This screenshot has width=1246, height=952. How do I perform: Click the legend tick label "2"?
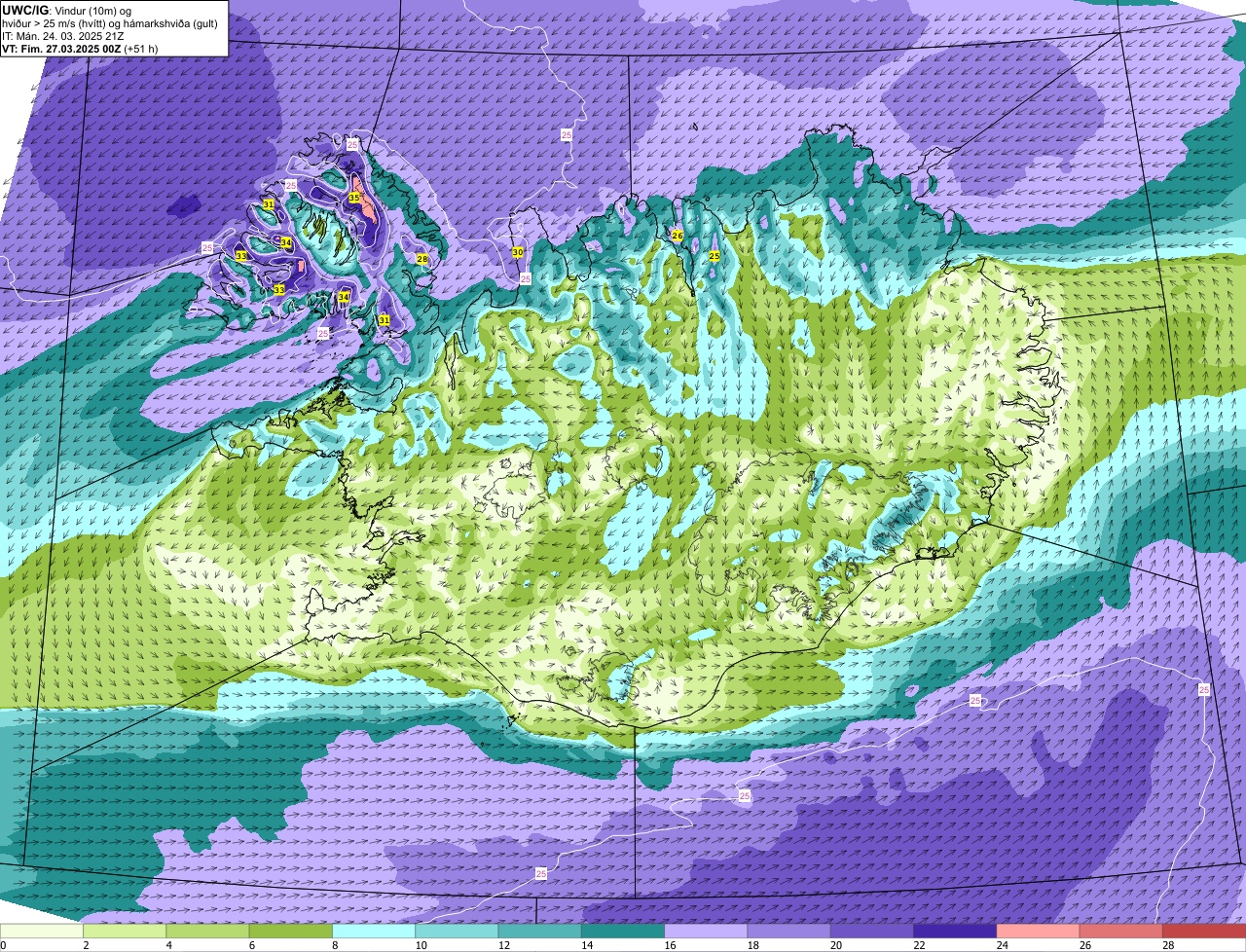click(x=86, y=945)
